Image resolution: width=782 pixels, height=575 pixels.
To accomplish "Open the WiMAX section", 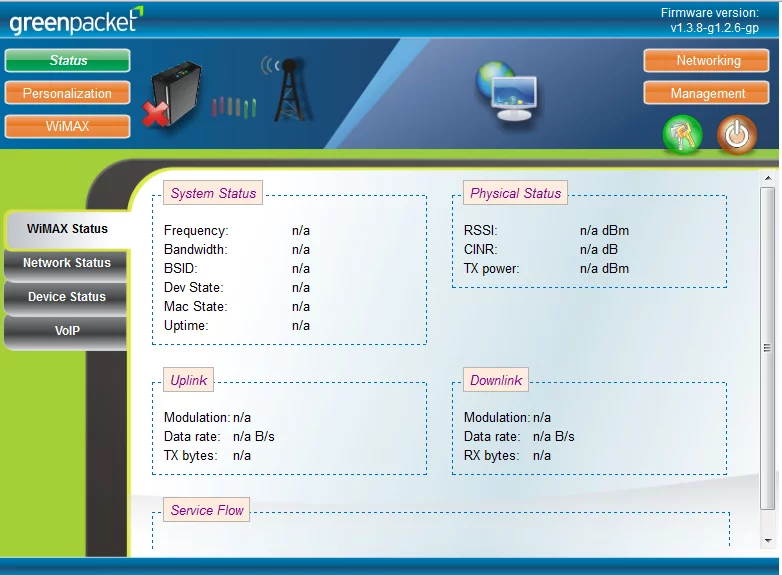I will tap(68, 126).
